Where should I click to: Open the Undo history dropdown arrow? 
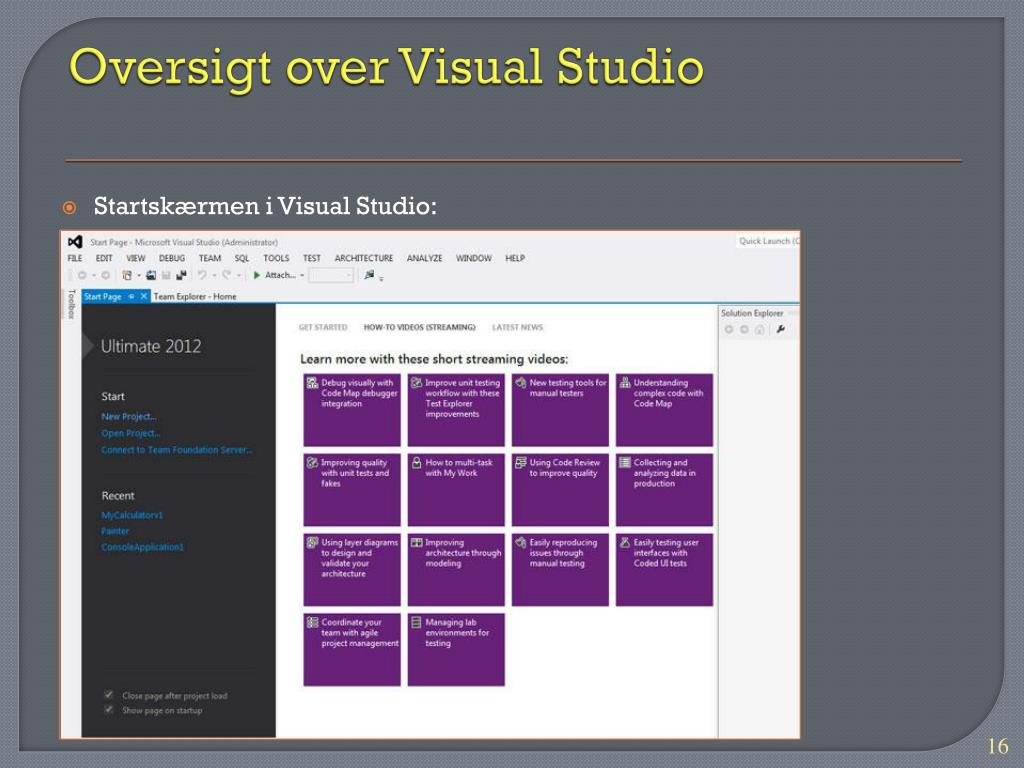pos(214,276)
